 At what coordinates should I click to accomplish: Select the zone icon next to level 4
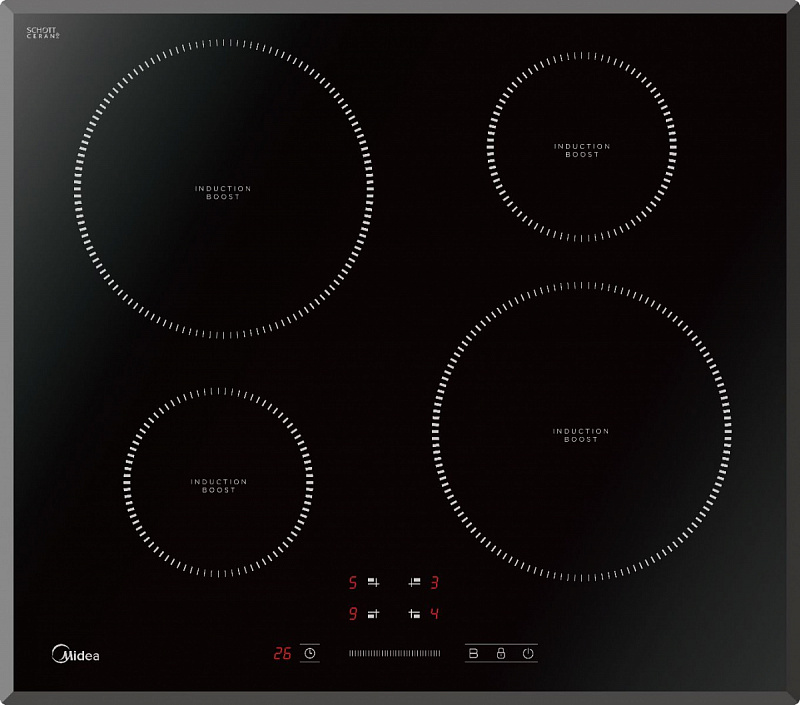[x=414, y=614]
